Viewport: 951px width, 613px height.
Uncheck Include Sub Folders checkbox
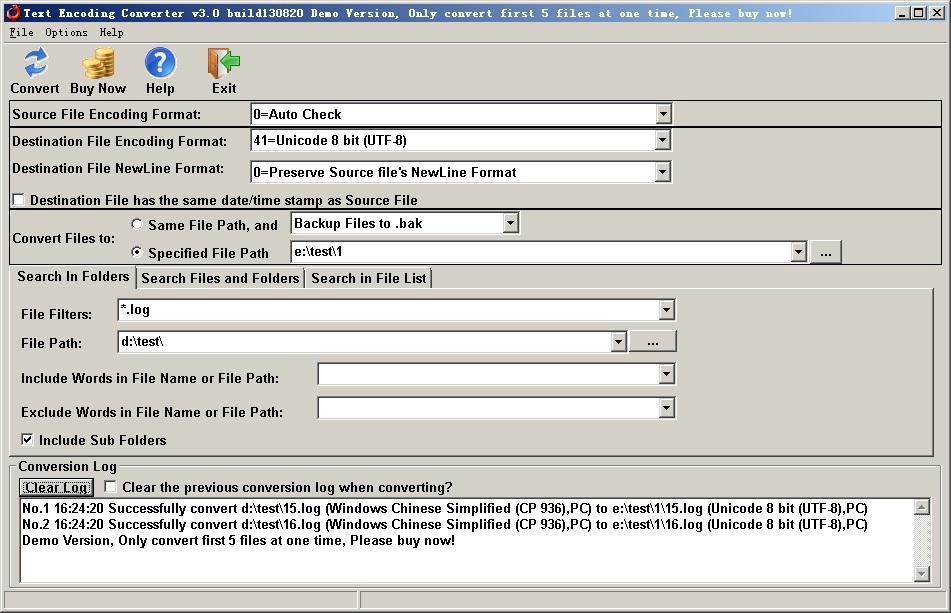(x=27, y=440)
